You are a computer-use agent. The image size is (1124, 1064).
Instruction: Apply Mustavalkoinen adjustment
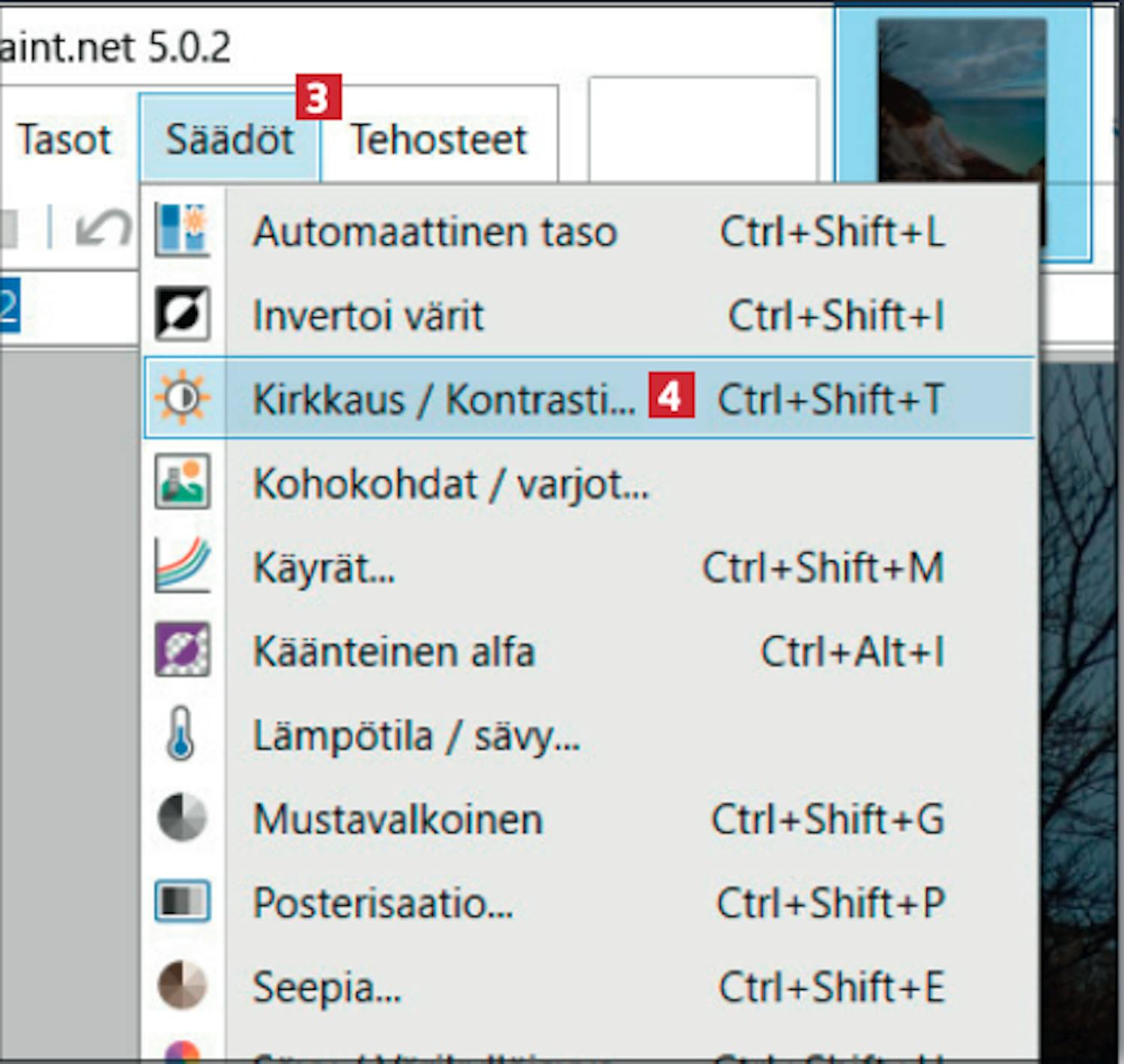(398, 819)
